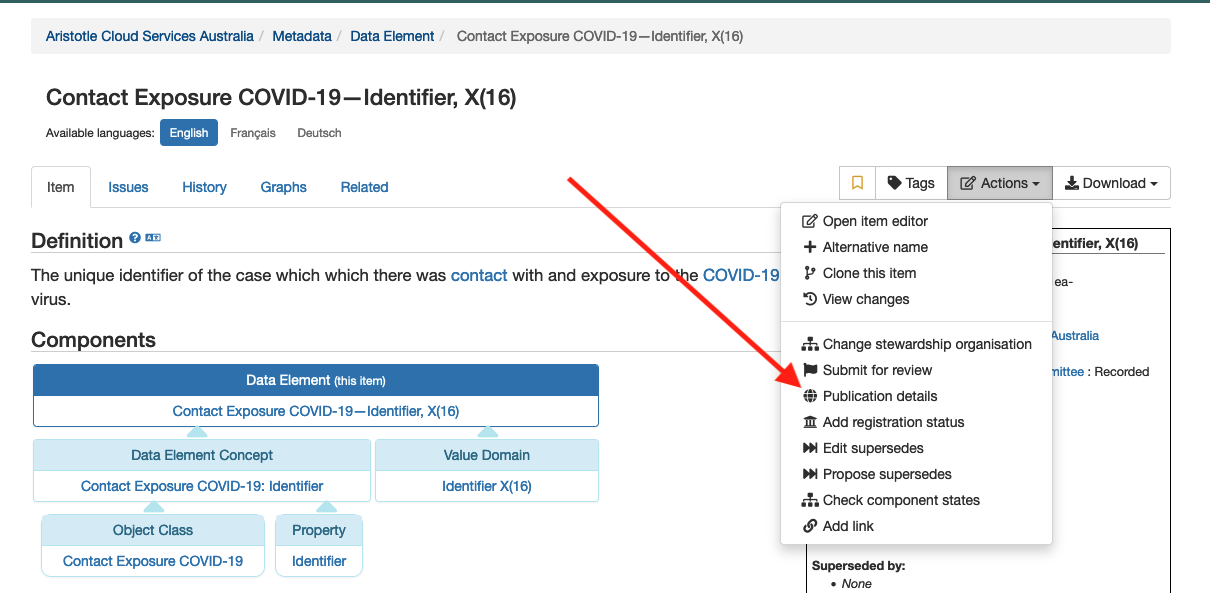Click the help icon beside Definition
The width and height of the screenshot is (1210, 593).
(x=135, y=239)
